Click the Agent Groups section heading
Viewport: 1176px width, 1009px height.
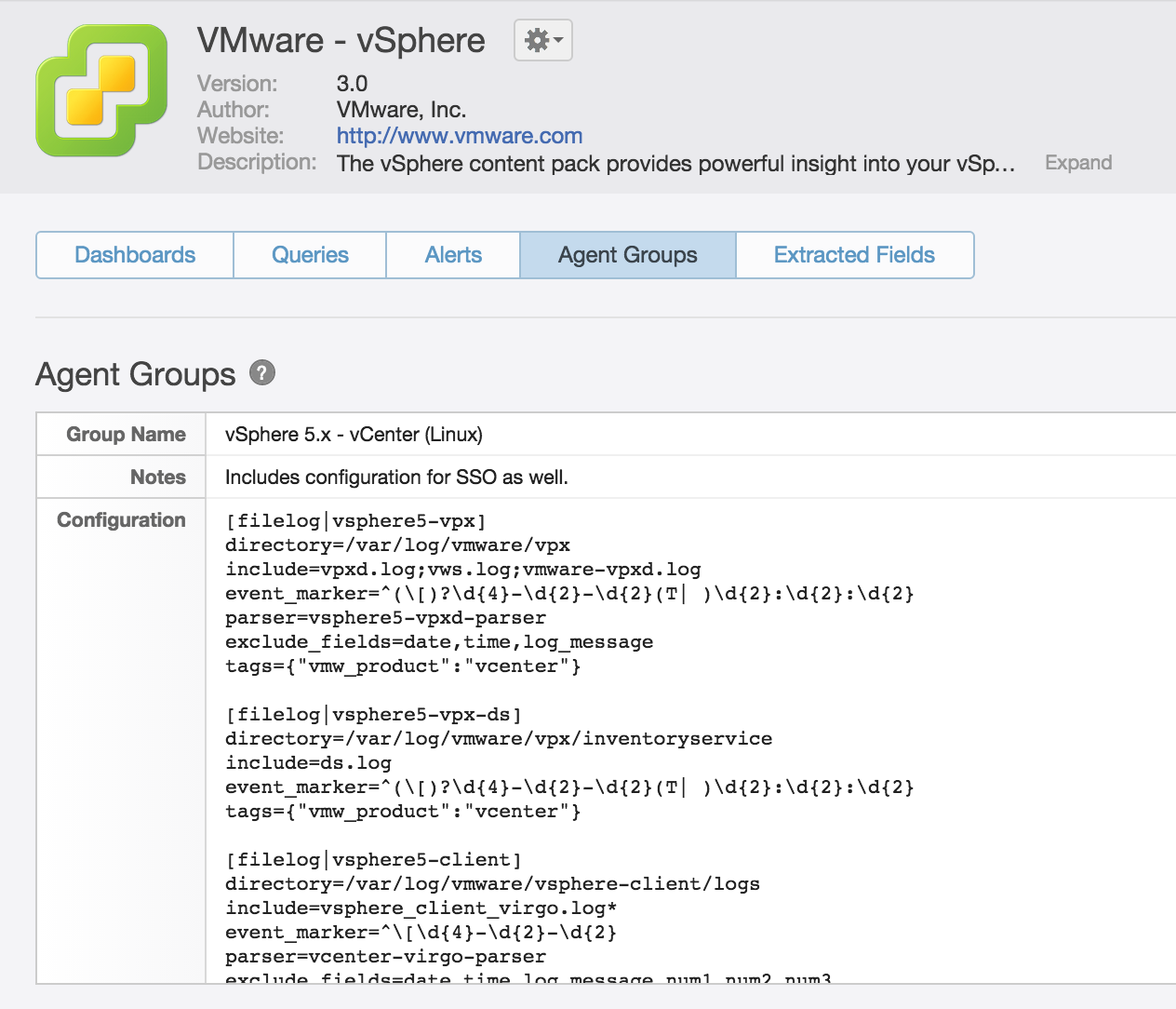point(136,374)
